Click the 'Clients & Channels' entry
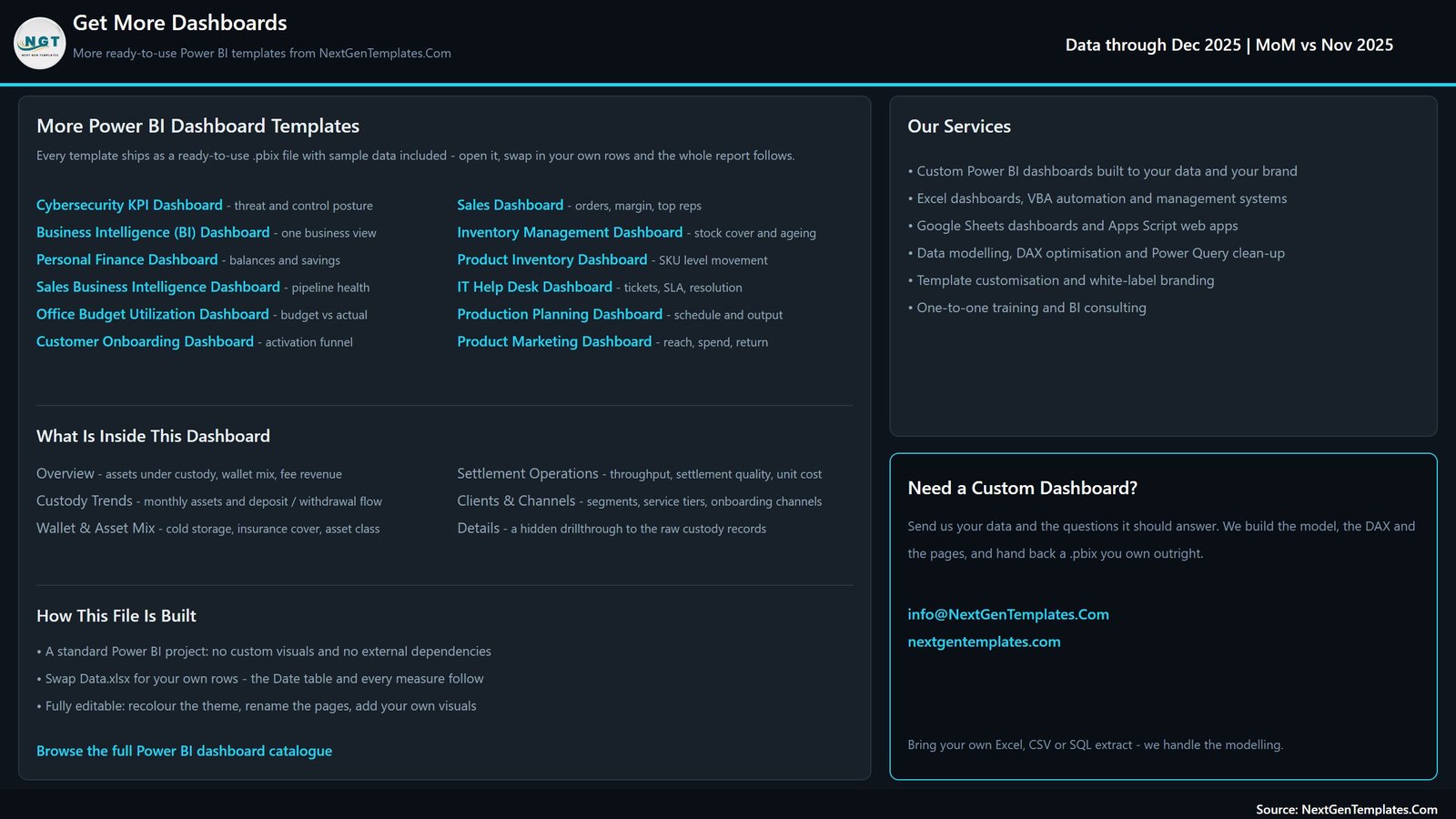The height and width of the screenshot is (819, 1456). 640,501
